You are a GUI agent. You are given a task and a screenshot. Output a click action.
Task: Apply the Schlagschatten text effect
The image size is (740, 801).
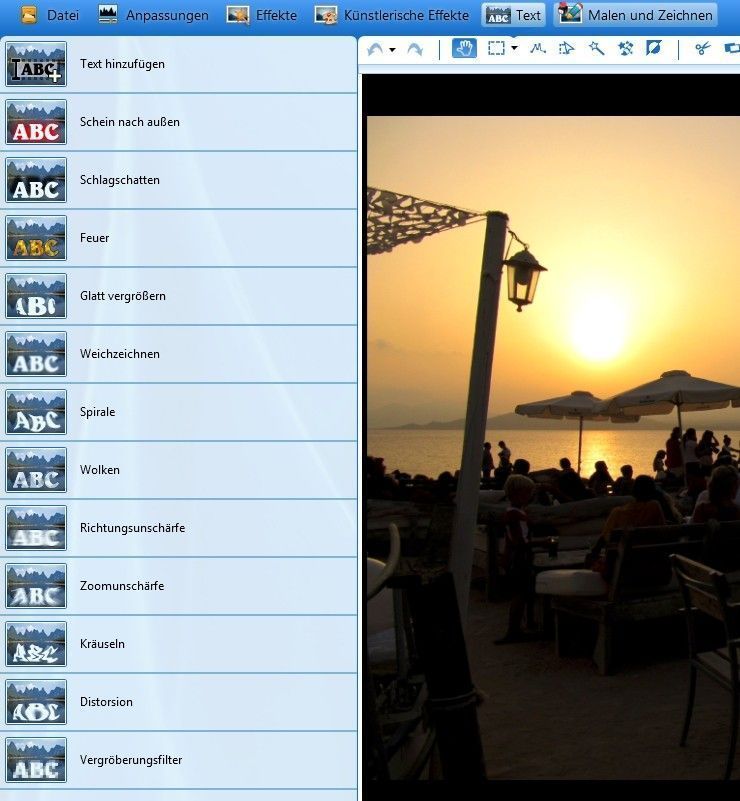120,180
